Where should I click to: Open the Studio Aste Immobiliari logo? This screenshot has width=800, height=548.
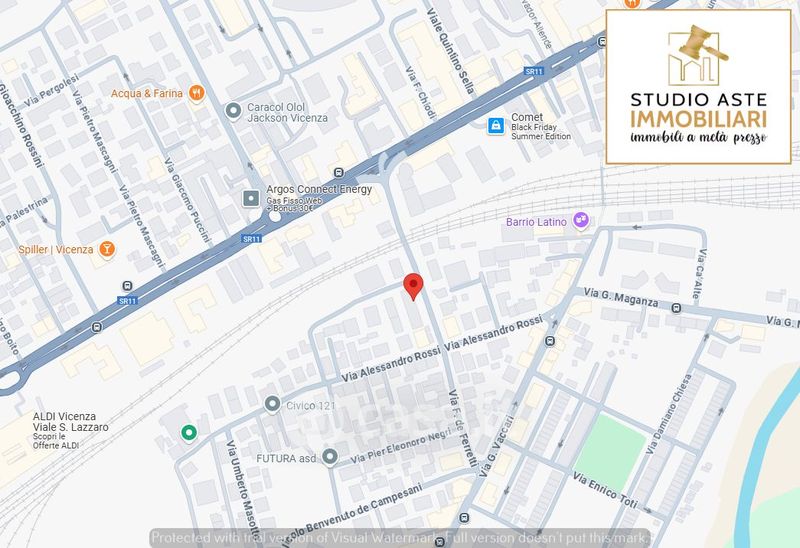pos(698,87)
